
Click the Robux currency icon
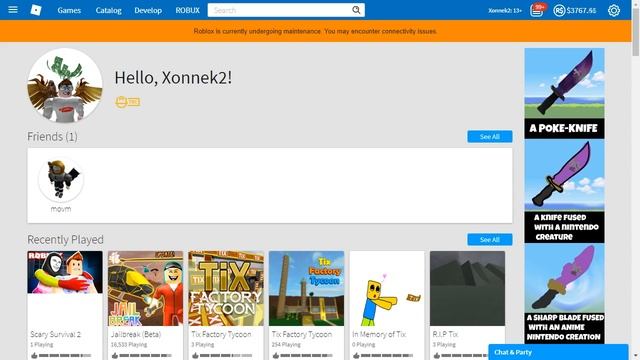[x=559, y=10]
